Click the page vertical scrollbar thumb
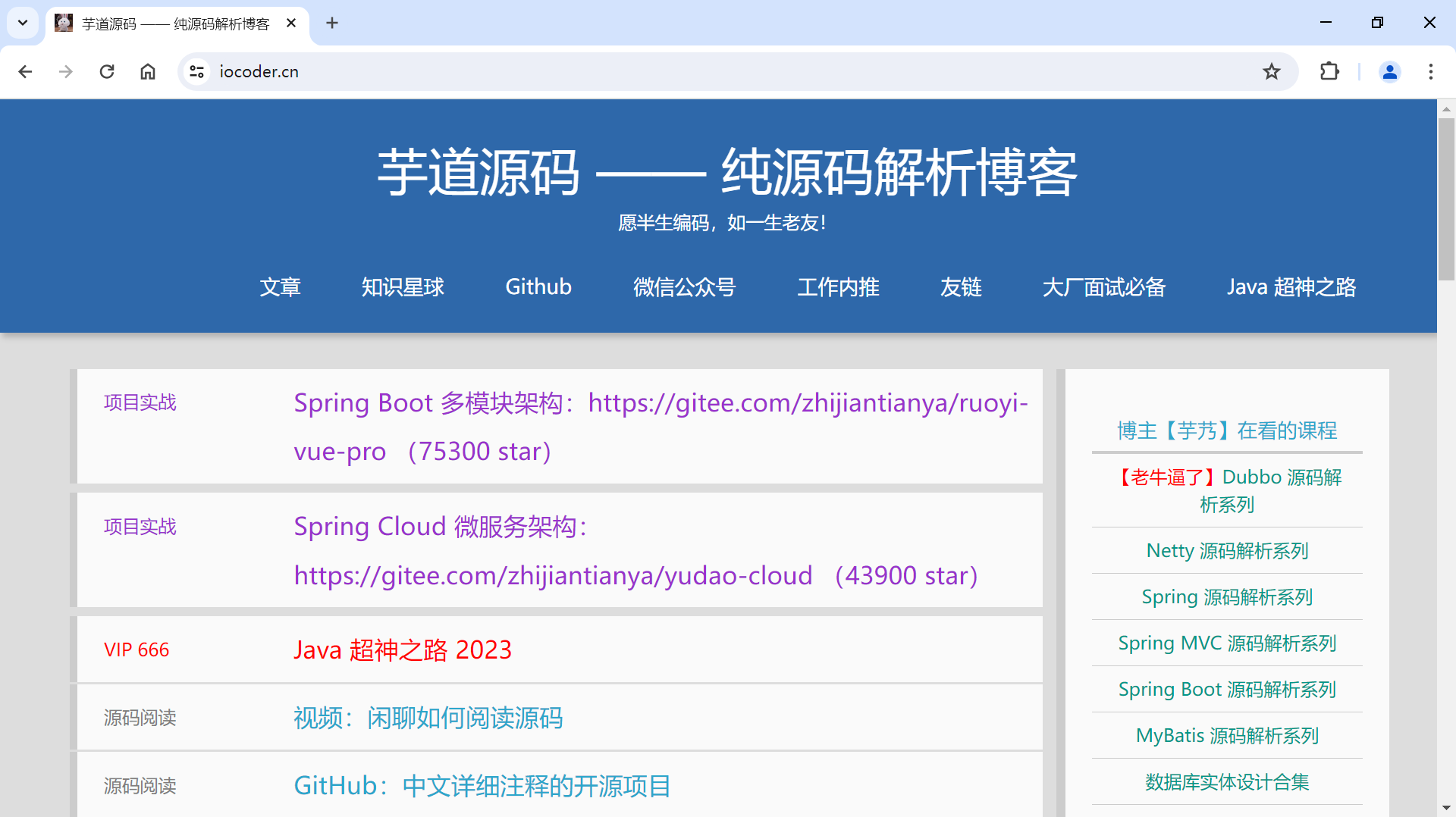The image size is (1456, 817). [x=1446, y=199]
